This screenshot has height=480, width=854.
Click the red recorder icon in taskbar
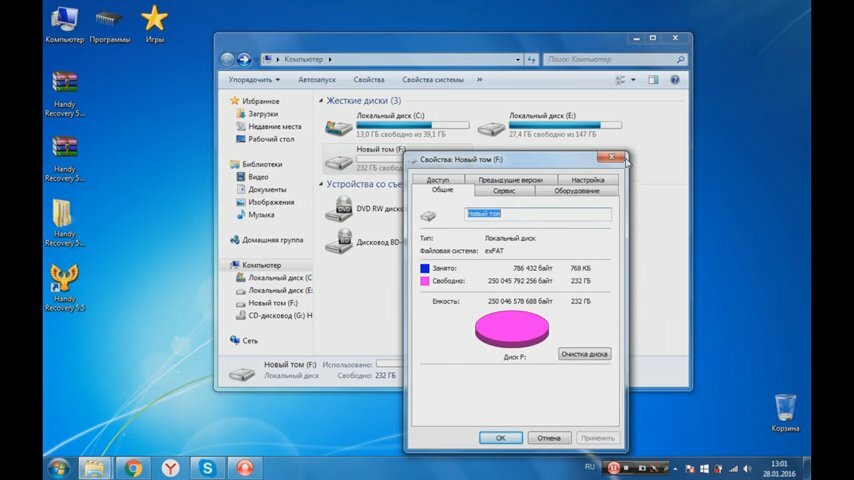pyautogui.click(x=245, y=468)
